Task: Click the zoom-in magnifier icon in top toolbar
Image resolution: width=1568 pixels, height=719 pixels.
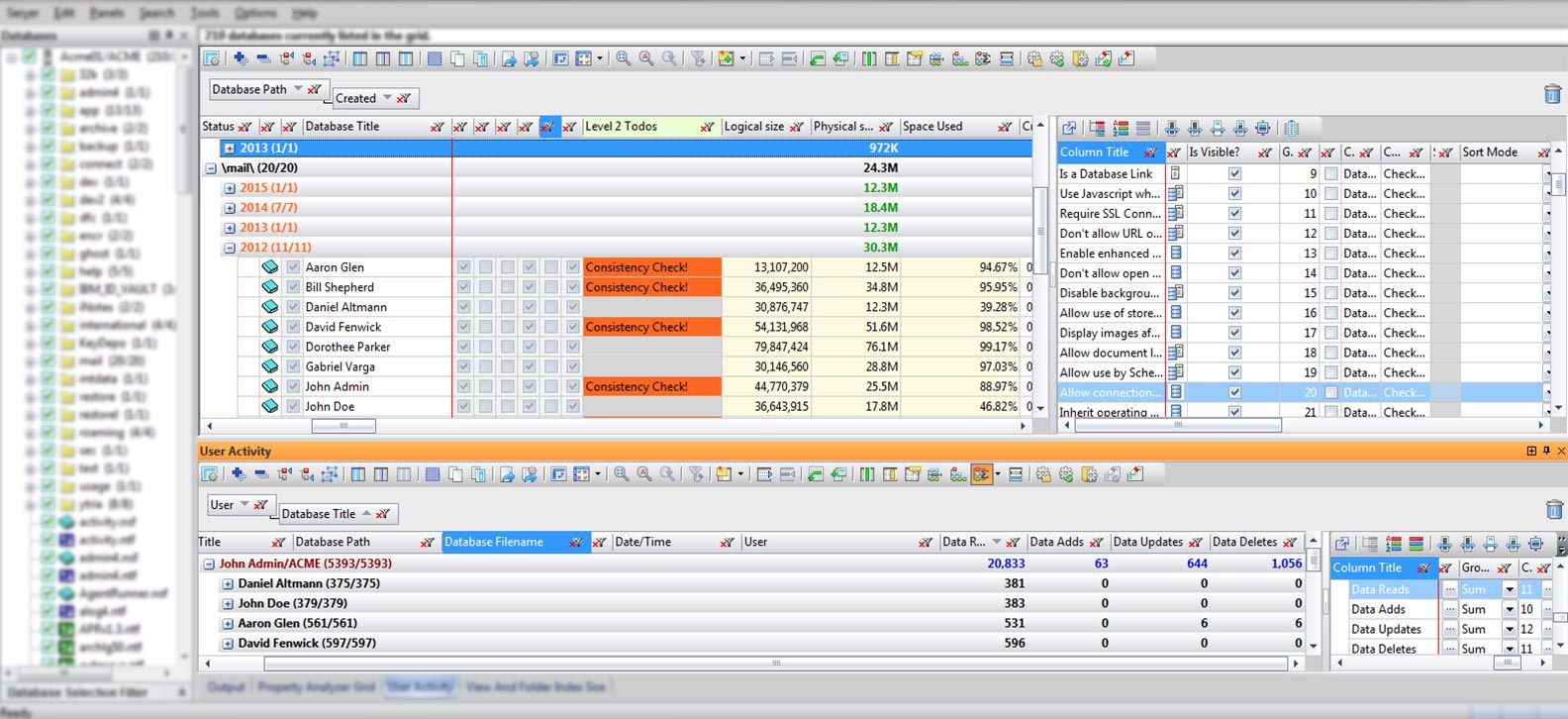Action: pyautogui.click(x=624, y=59)
